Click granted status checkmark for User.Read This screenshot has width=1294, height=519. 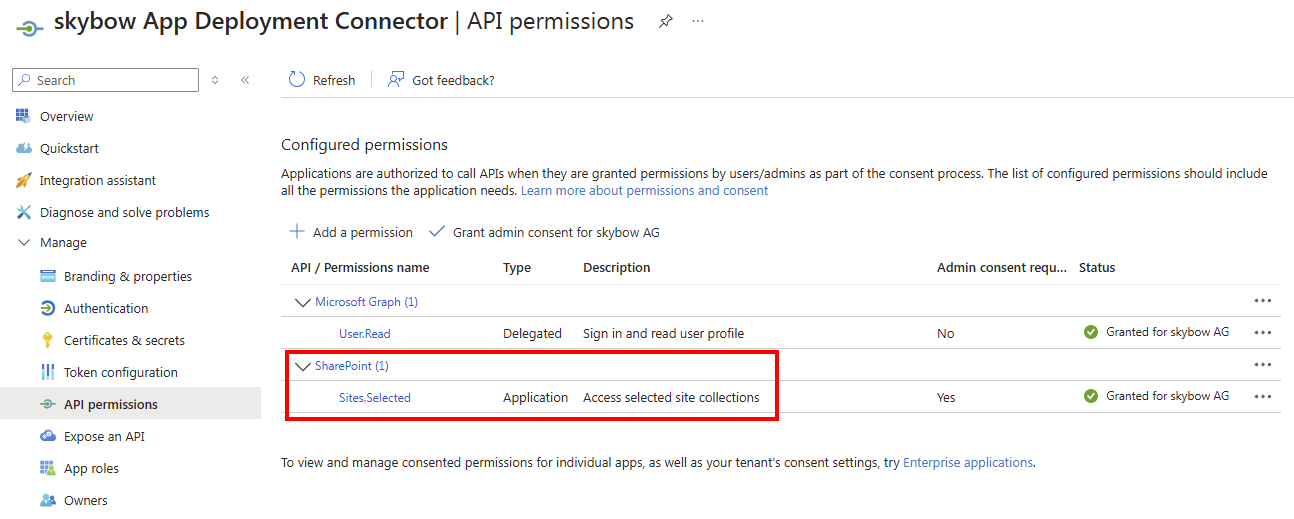[1091, 332]
